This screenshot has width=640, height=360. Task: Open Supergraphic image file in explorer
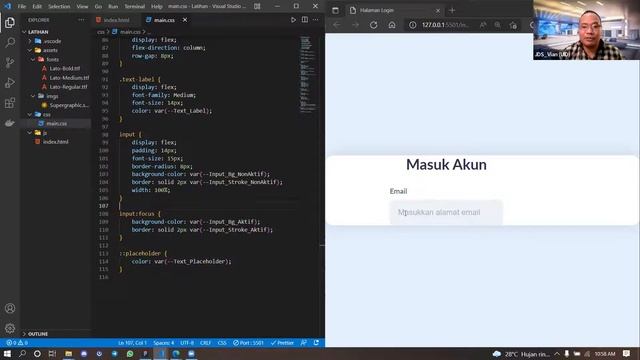pyautogui.click(x=69, y=105)
